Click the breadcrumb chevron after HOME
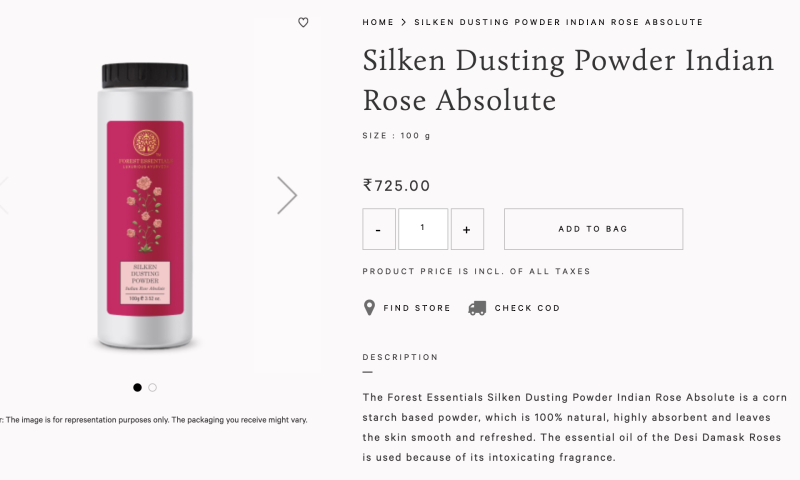Image resolution: width=800 pixels, height=480 pixels. coord(404,22)
